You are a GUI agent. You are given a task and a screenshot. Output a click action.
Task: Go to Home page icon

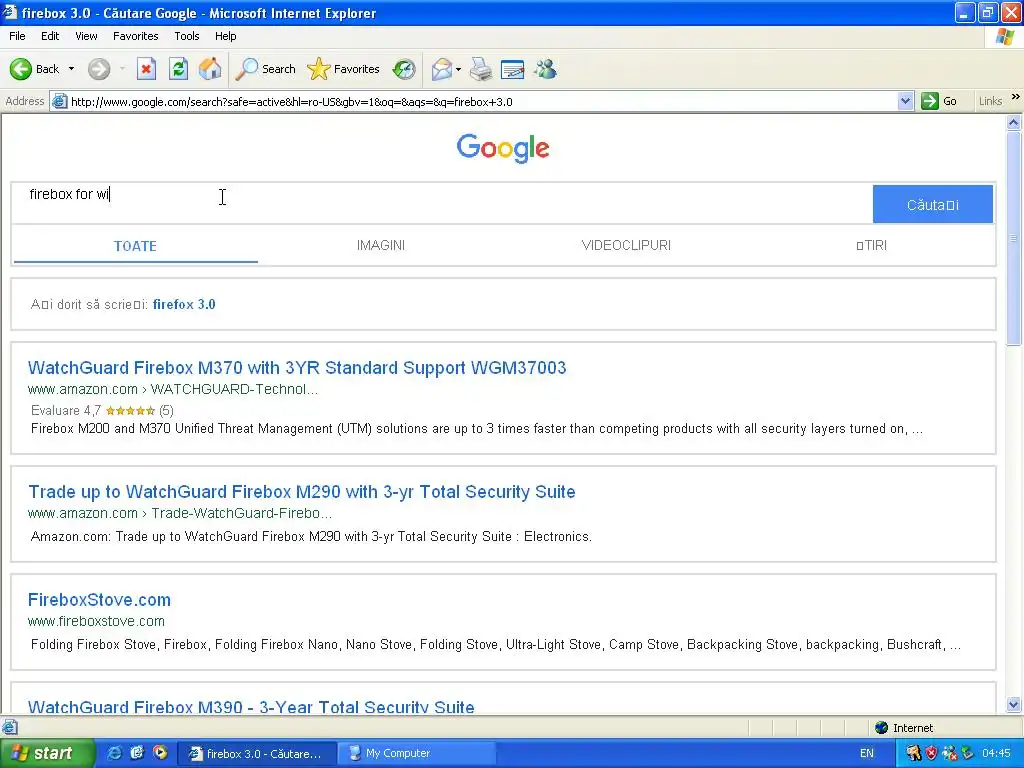click(210, 69)
